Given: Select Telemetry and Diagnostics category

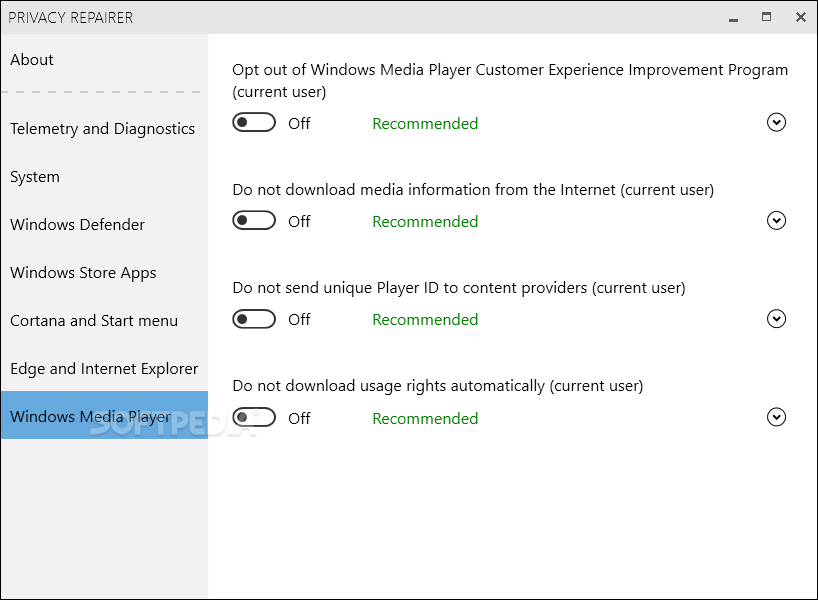Looking at the screenshot, I should point(102,129).
